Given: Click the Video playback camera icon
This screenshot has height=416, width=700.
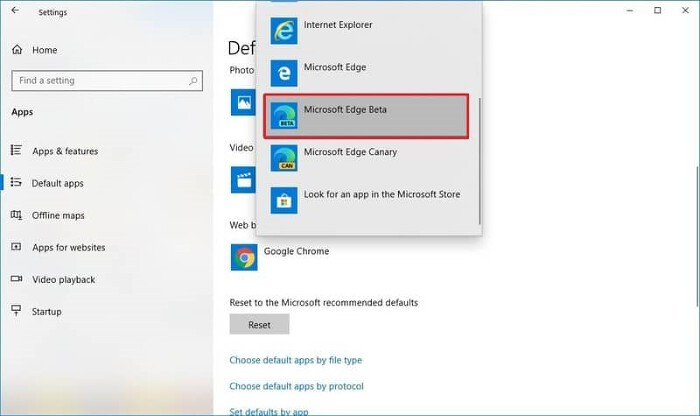Looking at the screenshot, I should click(x=16, y=279).
